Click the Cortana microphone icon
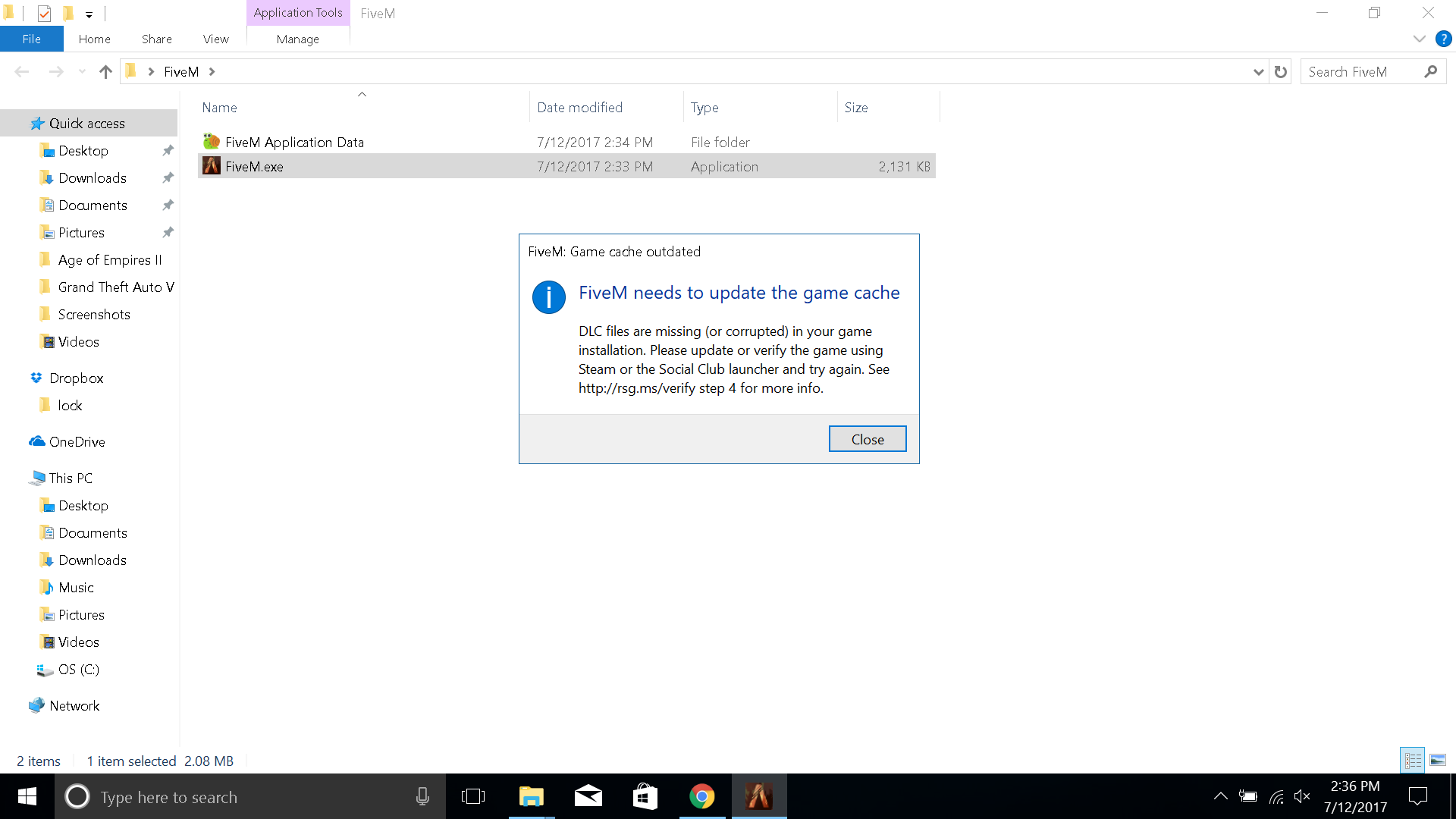Viewport: 1456px width, 819px height. coord(422,796)
